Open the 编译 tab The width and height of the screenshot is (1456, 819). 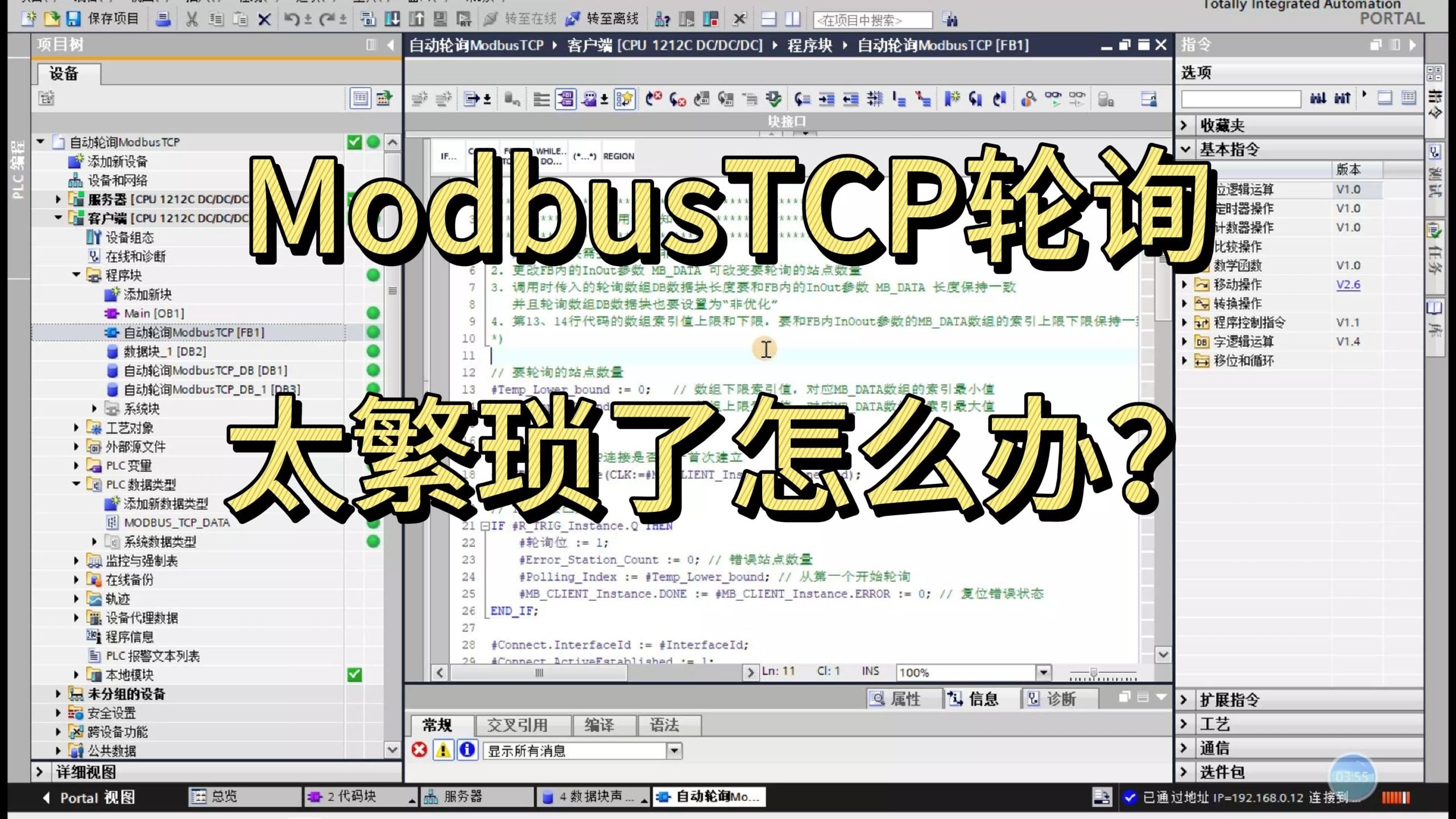click(x=599, y=725)
